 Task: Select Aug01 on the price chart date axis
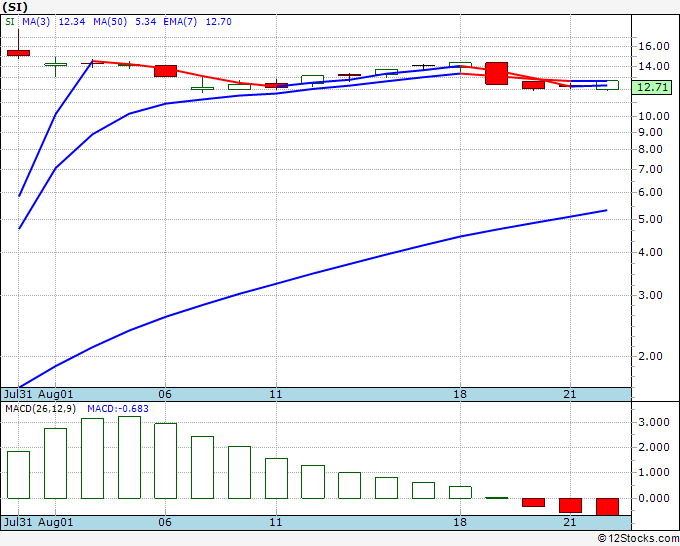56,394
